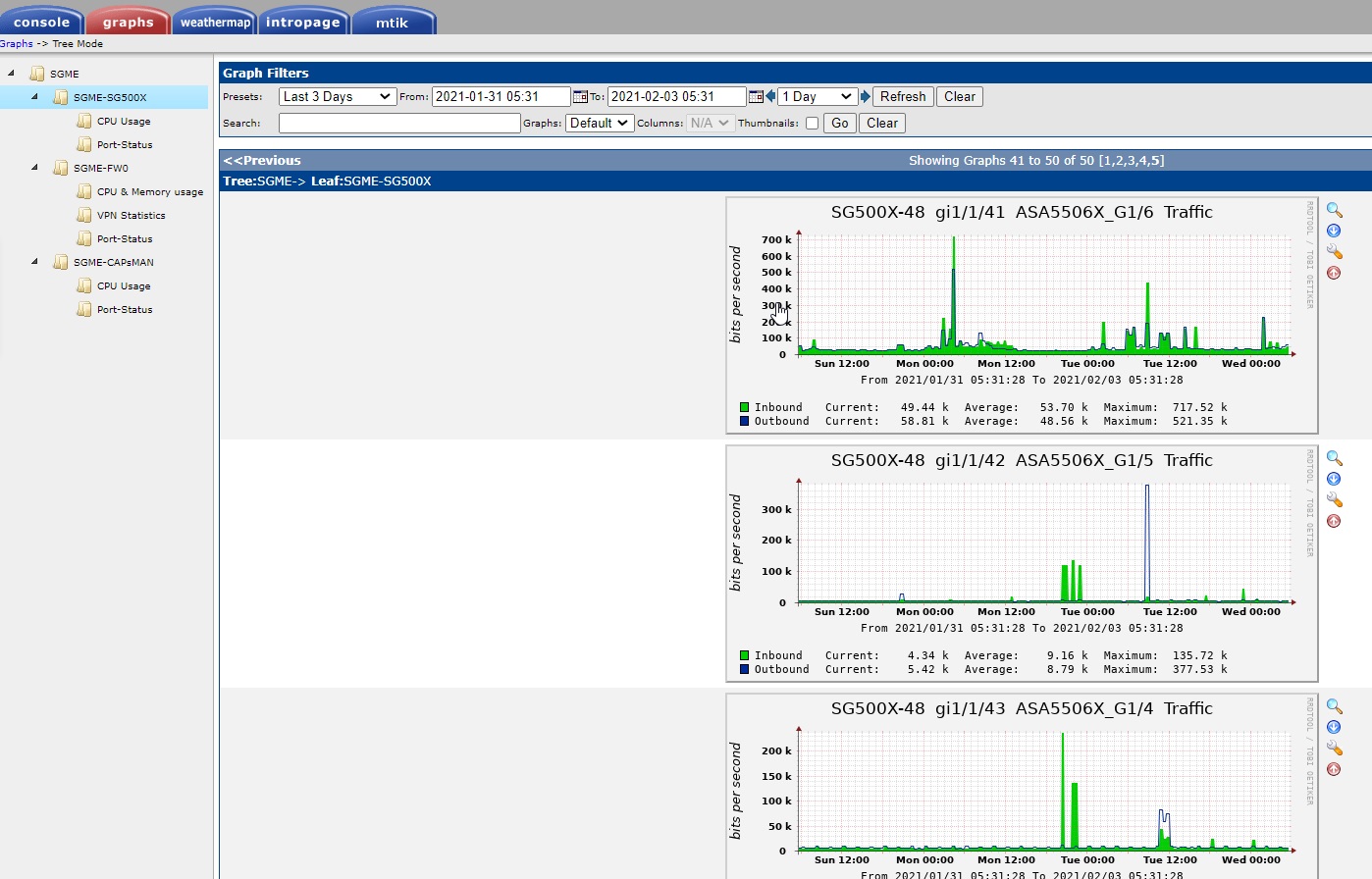Click Clear button next to Refresh
Viewport: 1372px width, 879px height.
(x=960, y=96)
